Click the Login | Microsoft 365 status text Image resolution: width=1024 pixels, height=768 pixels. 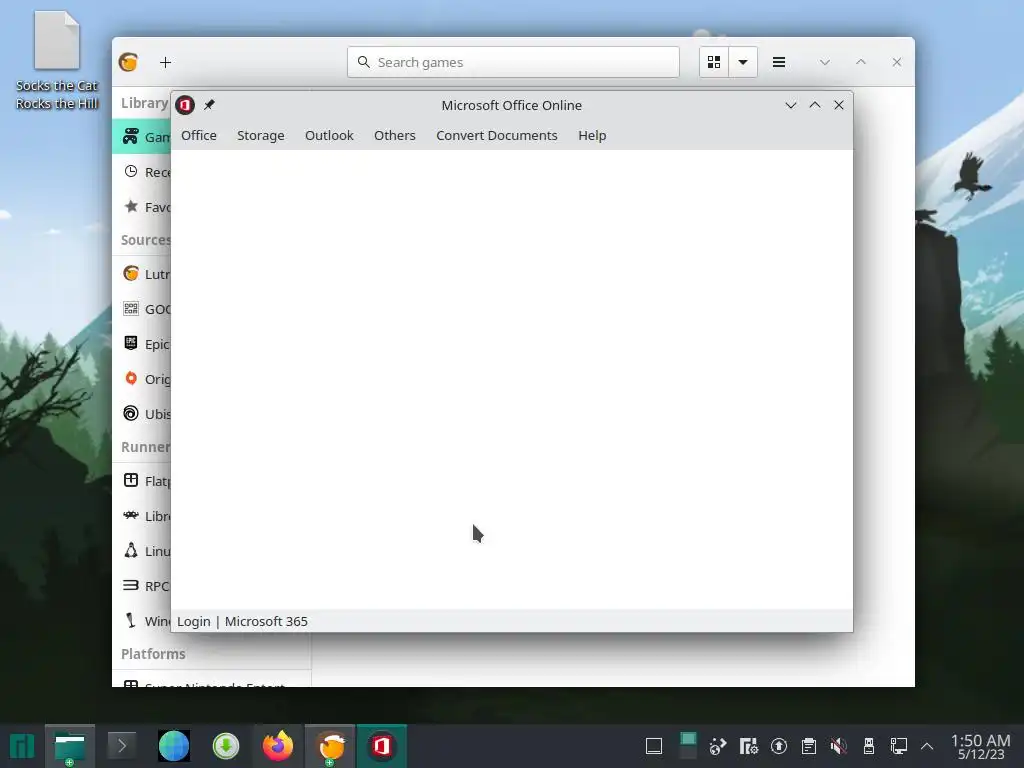pos(242,621)
